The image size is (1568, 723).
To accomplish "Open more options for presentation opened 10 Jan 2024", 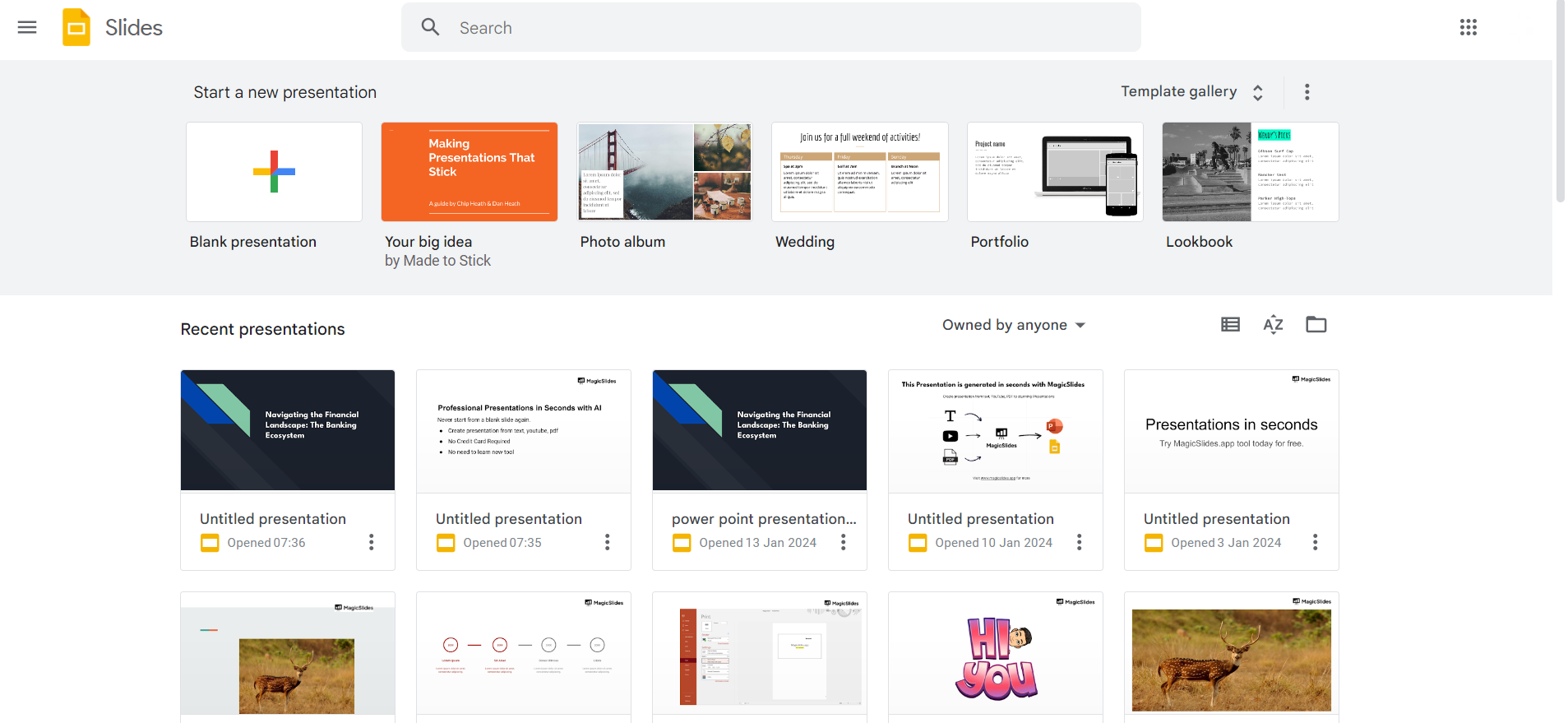I will point(1080,542).
